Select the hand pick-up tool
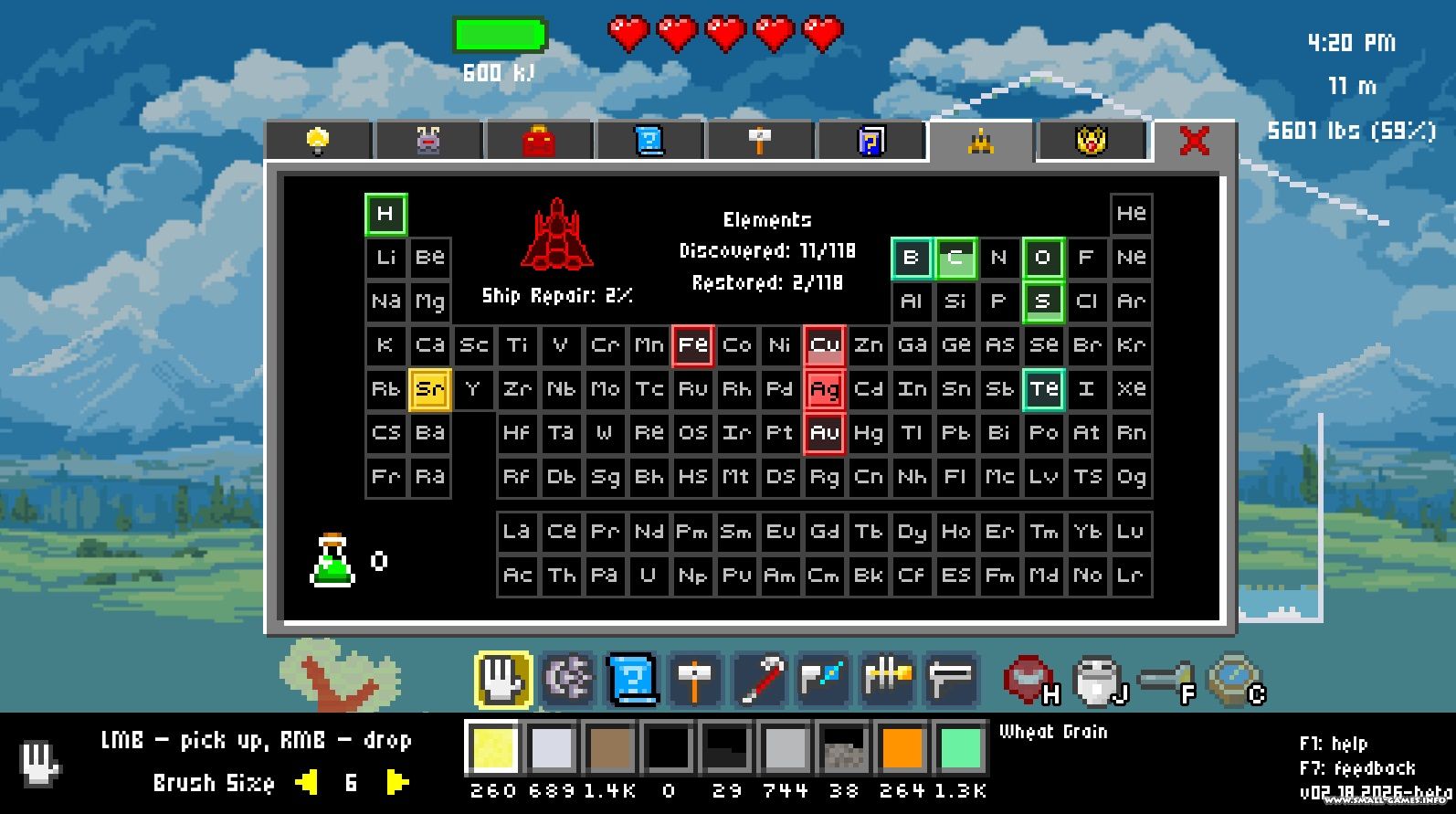This screenshot has height=814, width=1456. click(502, 680)
